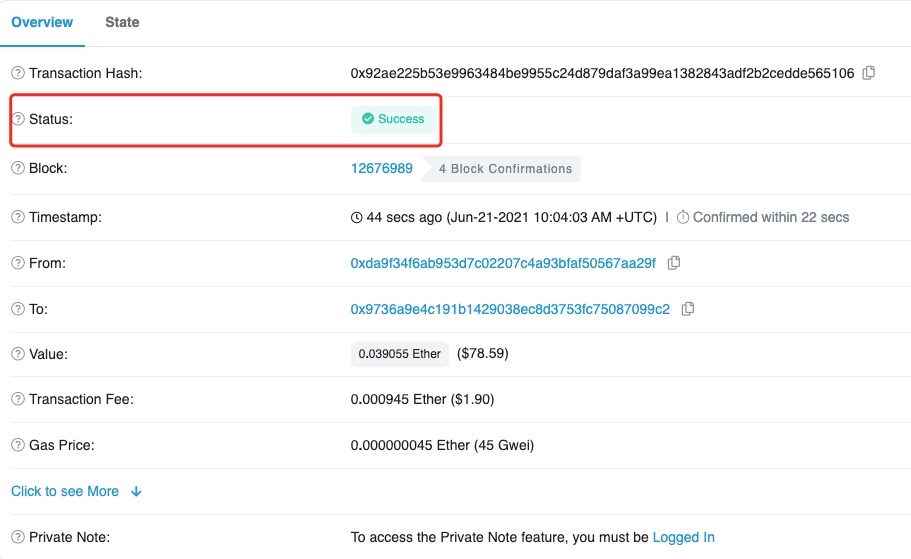This screenshot has height=559, width=911.
Task: Click help icon beside Transaction Hash
Action: pyautogui.click(x=18, y=73)
